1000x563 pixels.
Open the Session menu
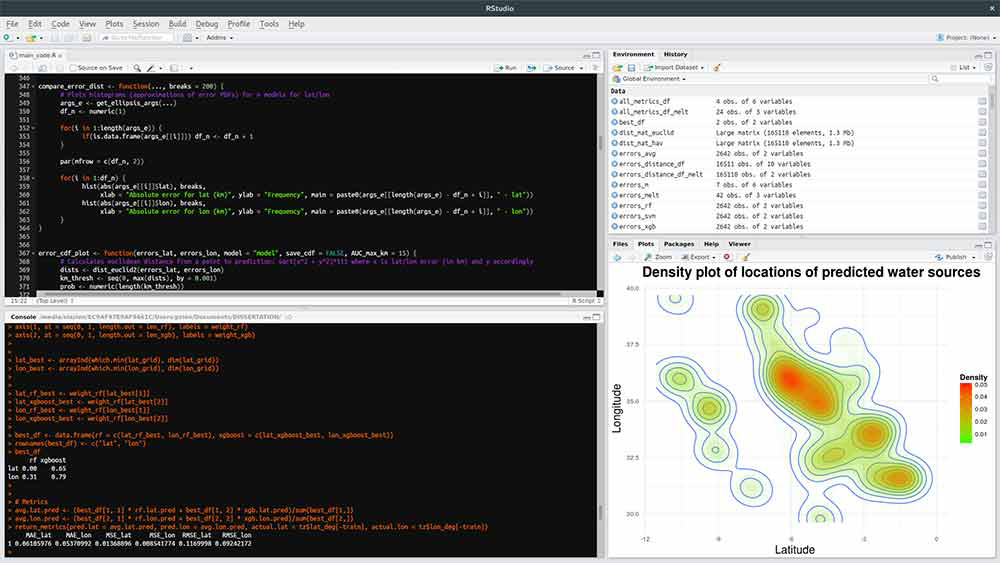(146, 24)
